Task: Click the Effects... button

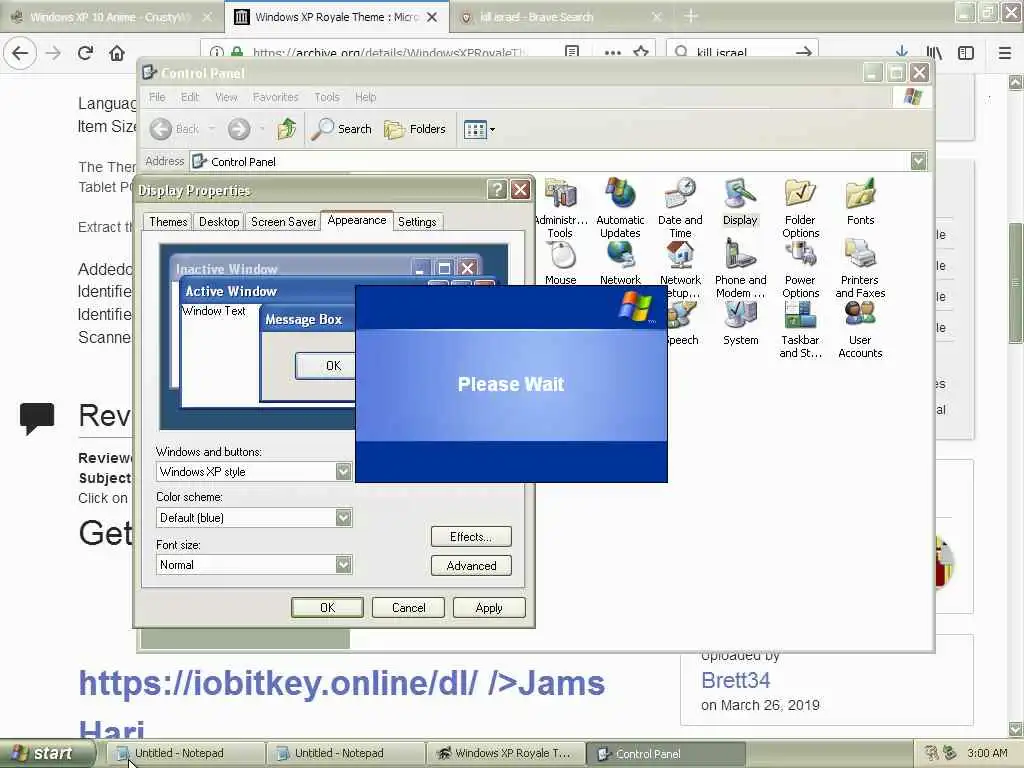Action: click(471, 536)
